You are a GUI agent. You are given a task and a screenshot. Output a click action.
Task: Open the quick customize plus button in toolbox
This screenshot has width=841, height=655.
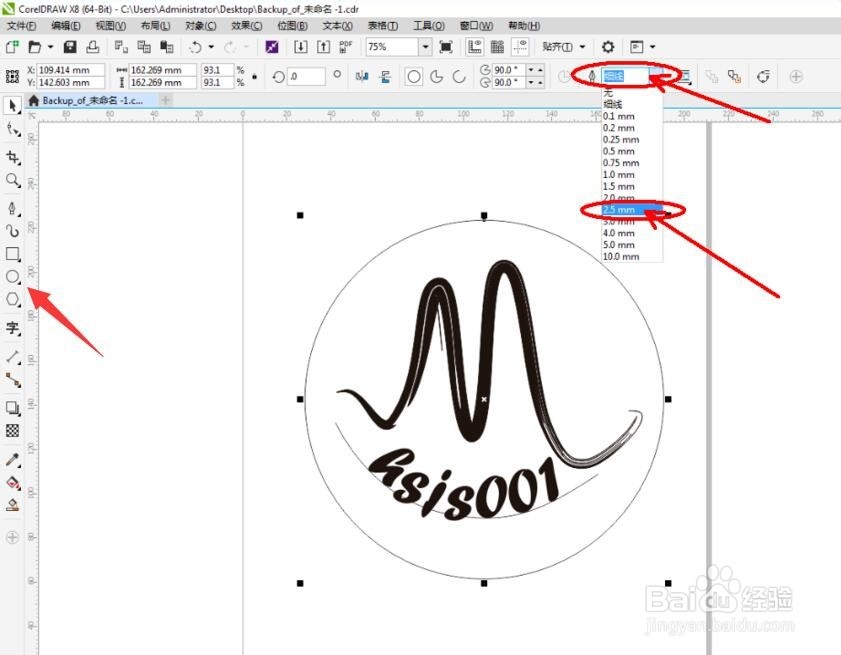pyautogui.click(x=12, y=538)
